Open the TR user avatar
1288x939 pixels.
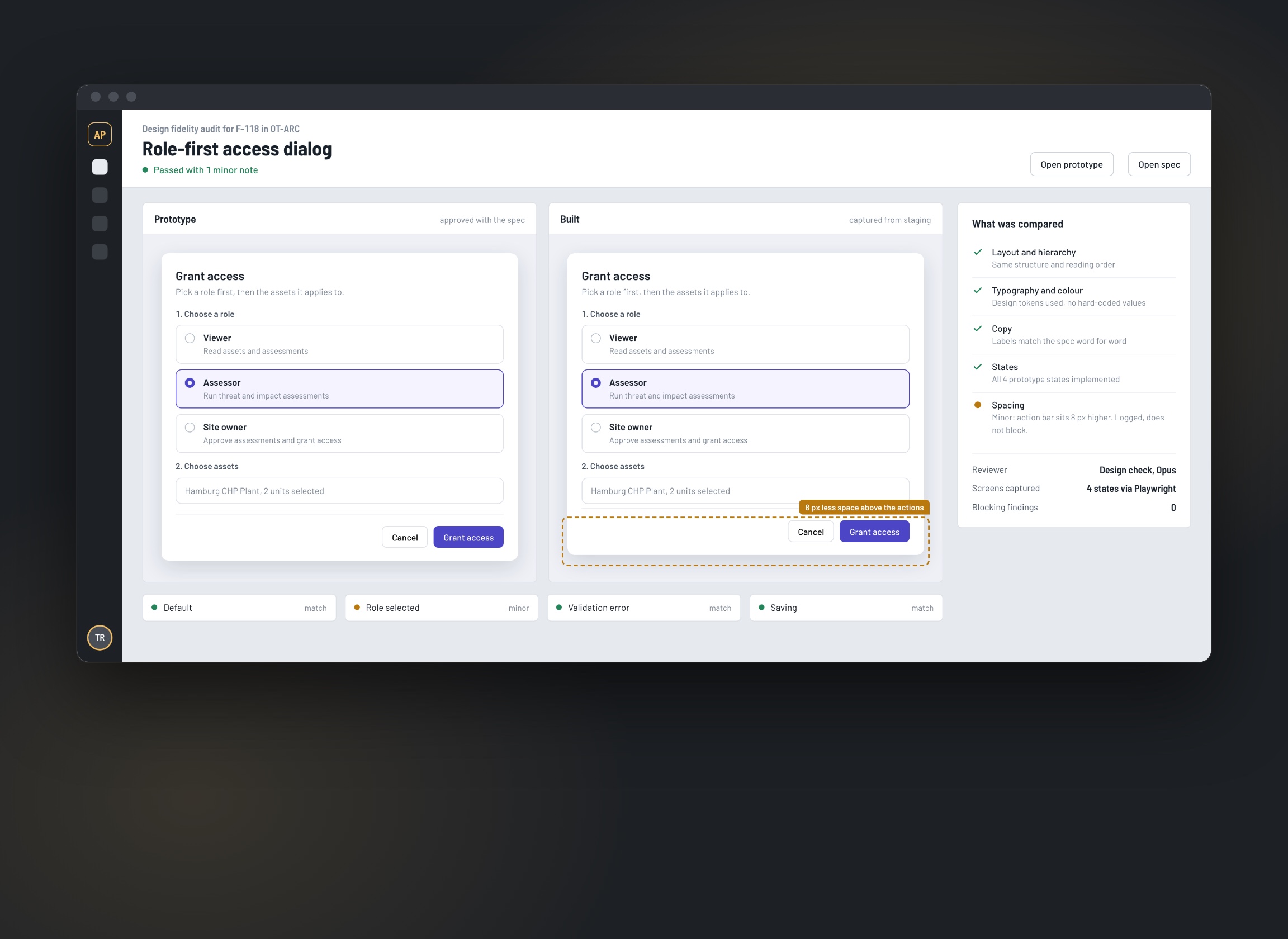tap(100, 637)
